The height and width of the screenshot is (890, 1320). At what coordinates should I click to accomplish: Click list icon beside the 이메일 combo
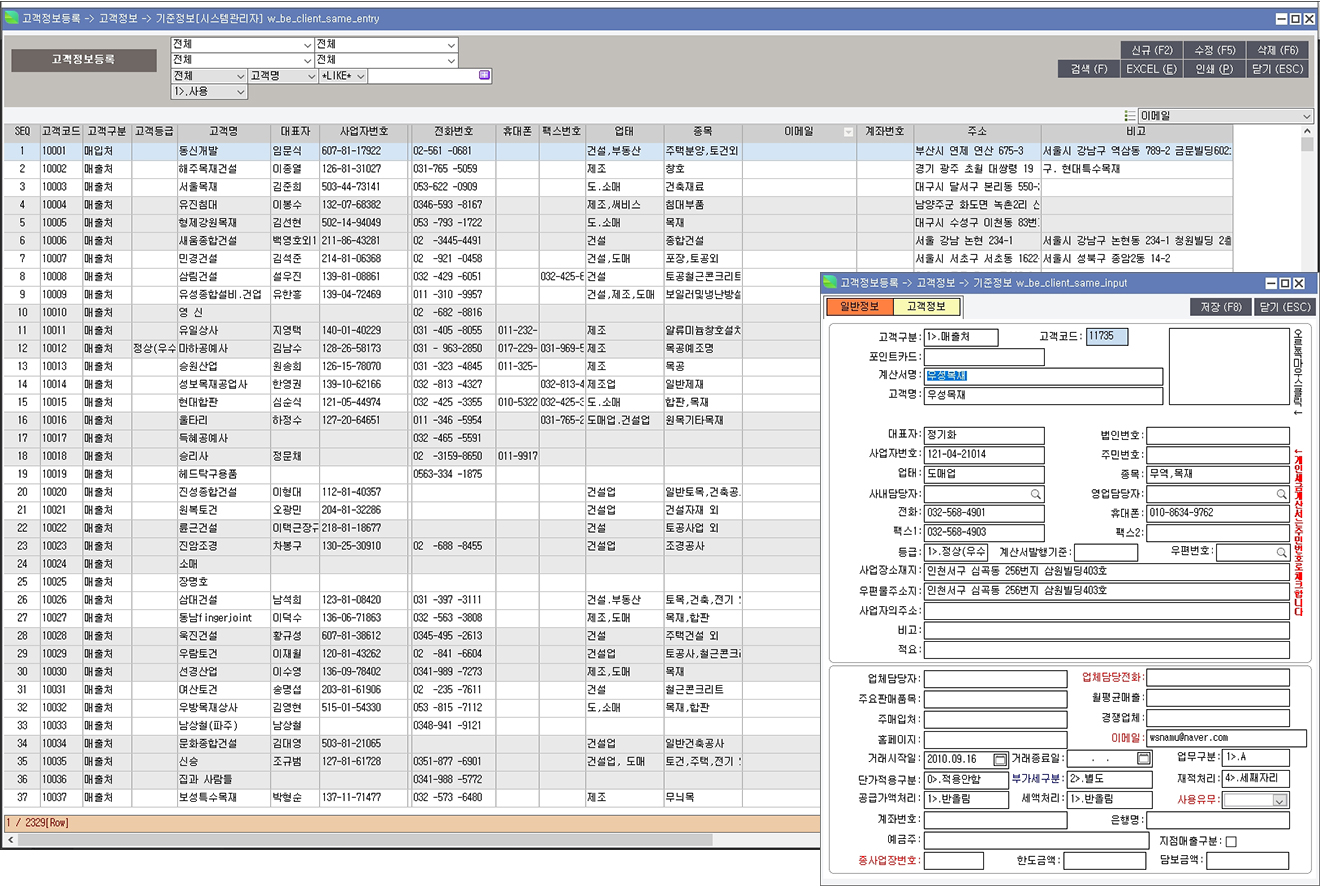pos(1129,116)
